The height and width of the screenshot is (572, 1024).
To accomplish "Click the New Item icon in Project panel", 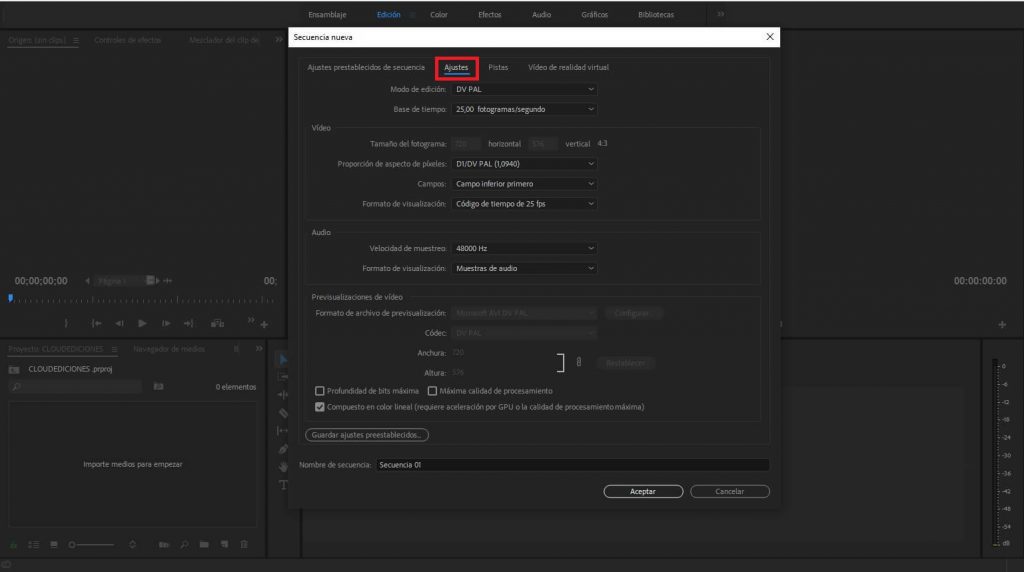I will click(224, 545).
